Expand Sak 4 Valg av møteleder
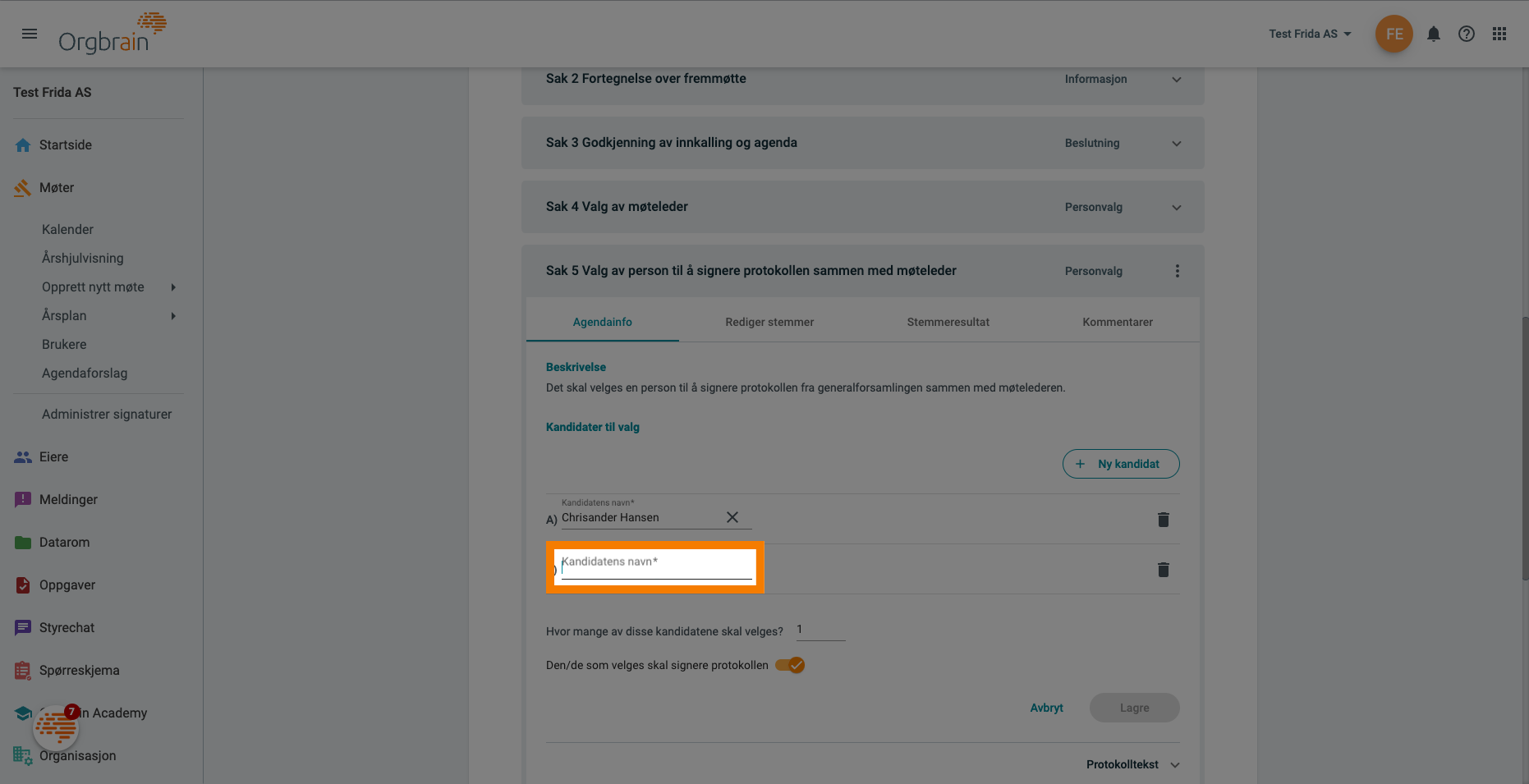The width and height of the screenshot is (1529, 784). 1177,208
